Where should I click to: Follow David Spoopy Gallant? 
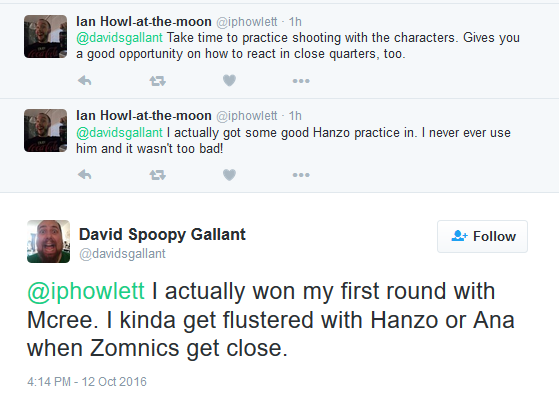(482, 236)
